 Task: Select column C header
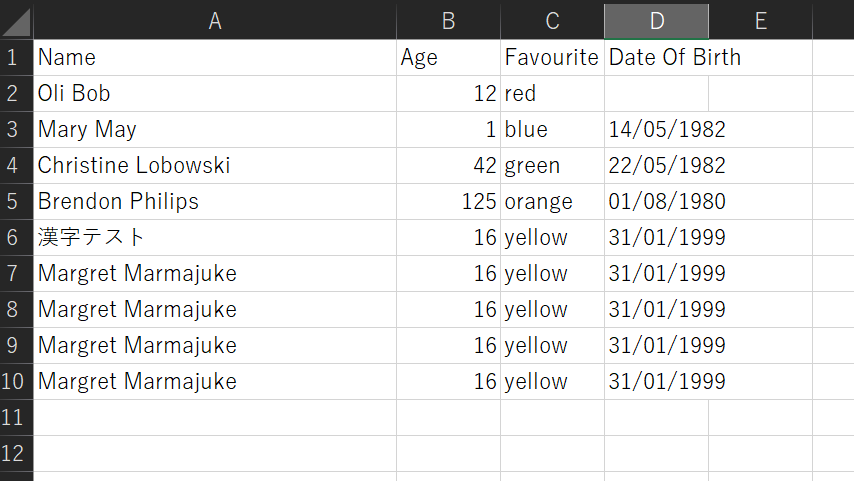[552, 21]
